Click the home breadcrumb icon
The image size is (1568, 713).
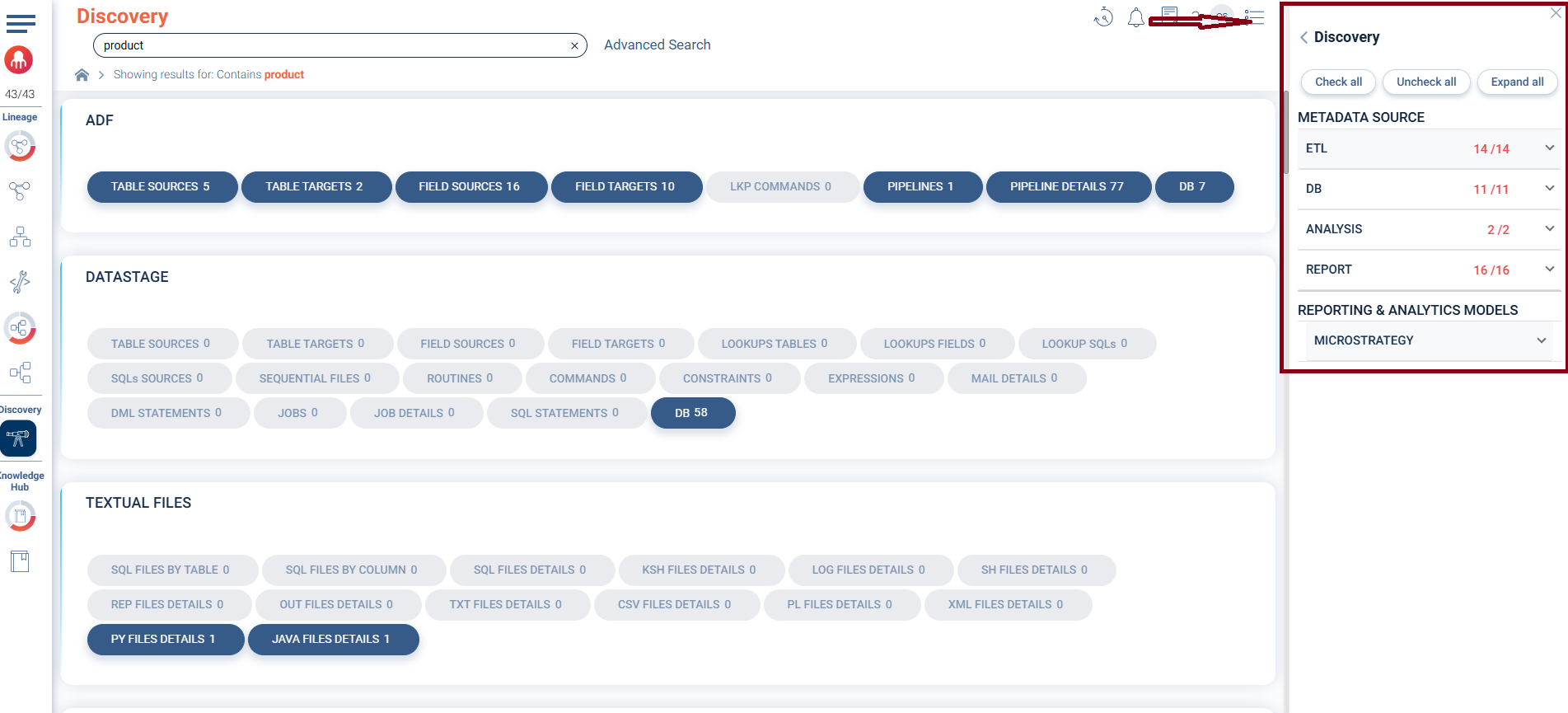click(82, 75)
